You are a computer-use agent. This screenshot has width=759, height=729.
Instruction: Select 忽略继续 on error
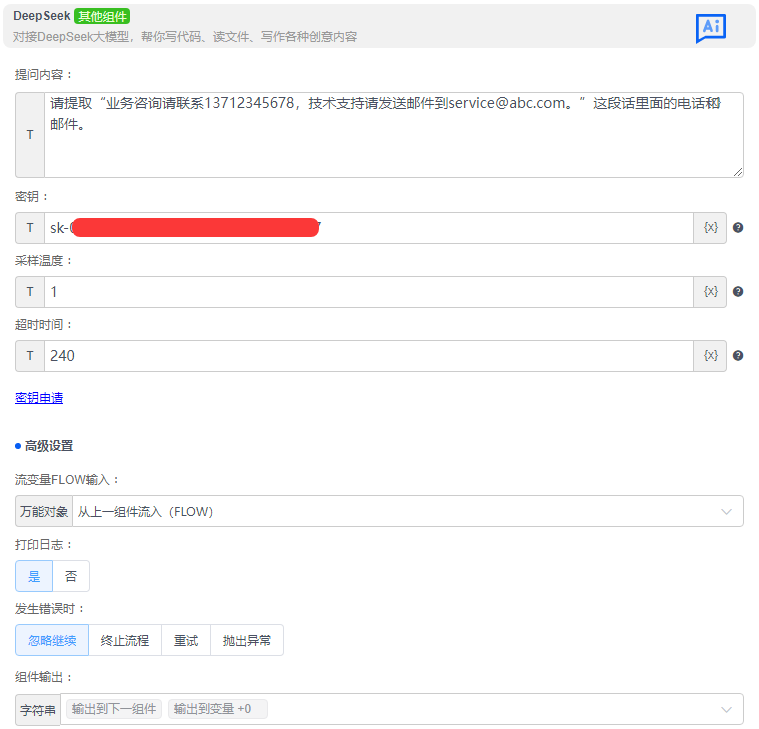(x=52, y=640)
